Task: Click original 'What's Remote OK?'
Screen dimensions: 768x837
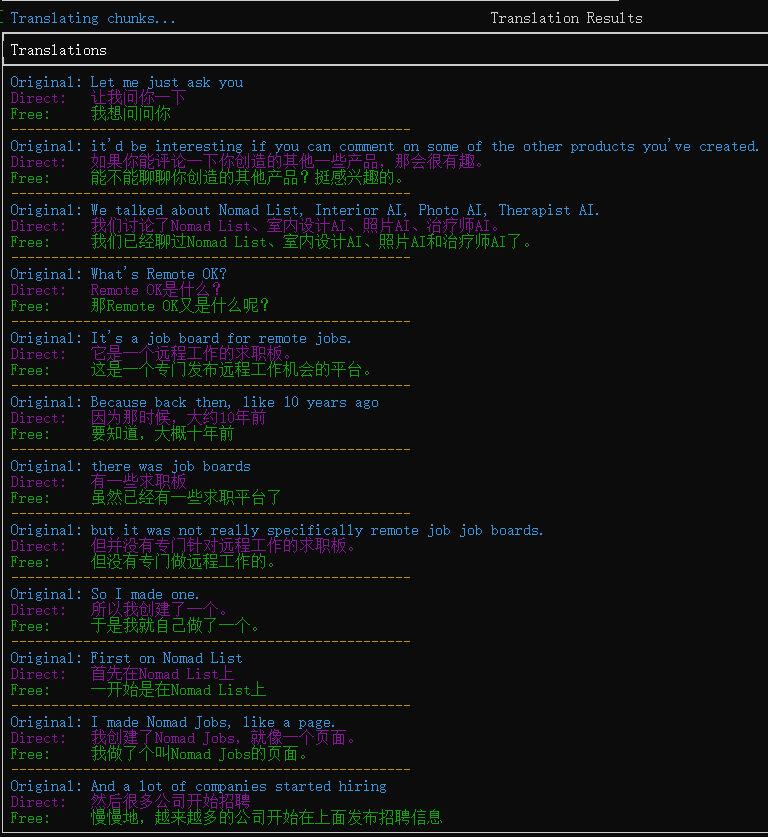Action: point(159,274)
